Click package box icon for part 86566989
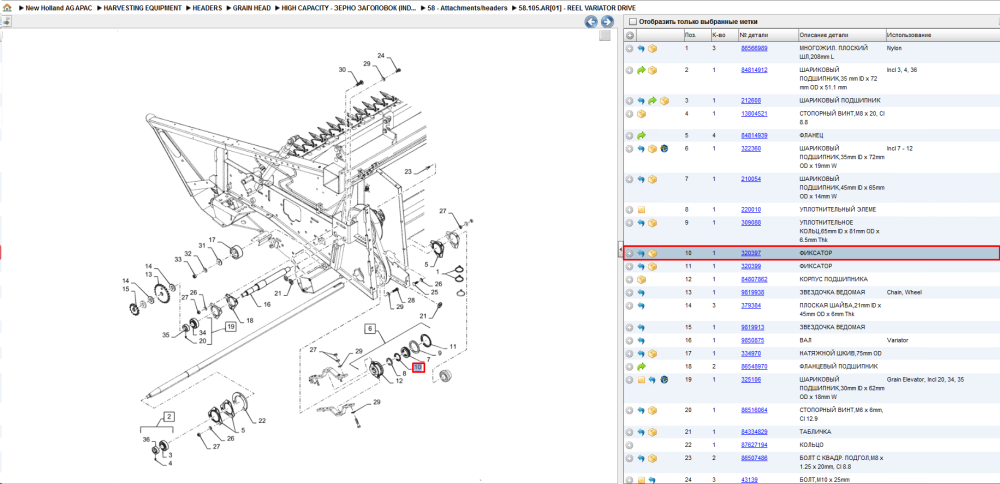 [x=652, y=48]
